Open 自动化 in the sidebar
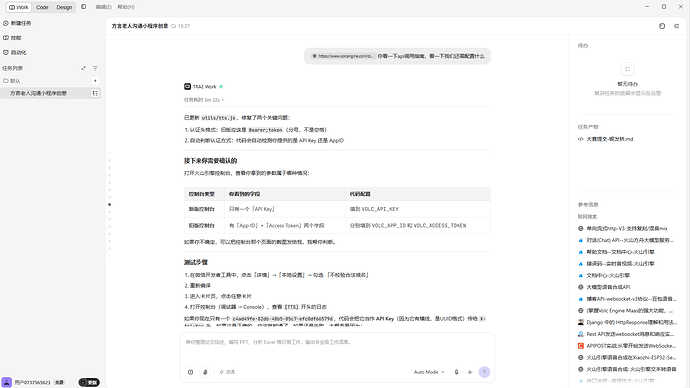 click(x=15, y=52)
